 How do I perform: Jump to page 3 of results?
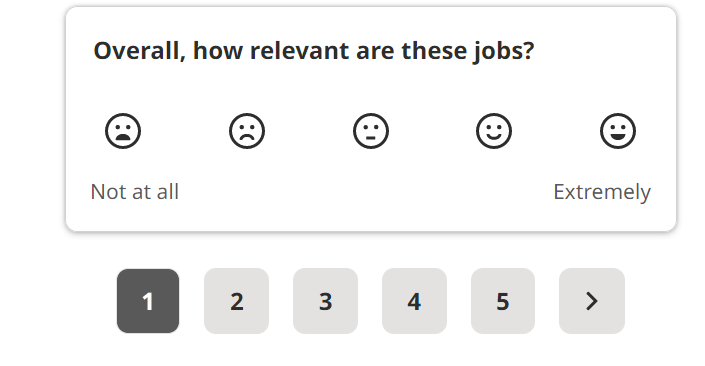click(x=326, y=301)
